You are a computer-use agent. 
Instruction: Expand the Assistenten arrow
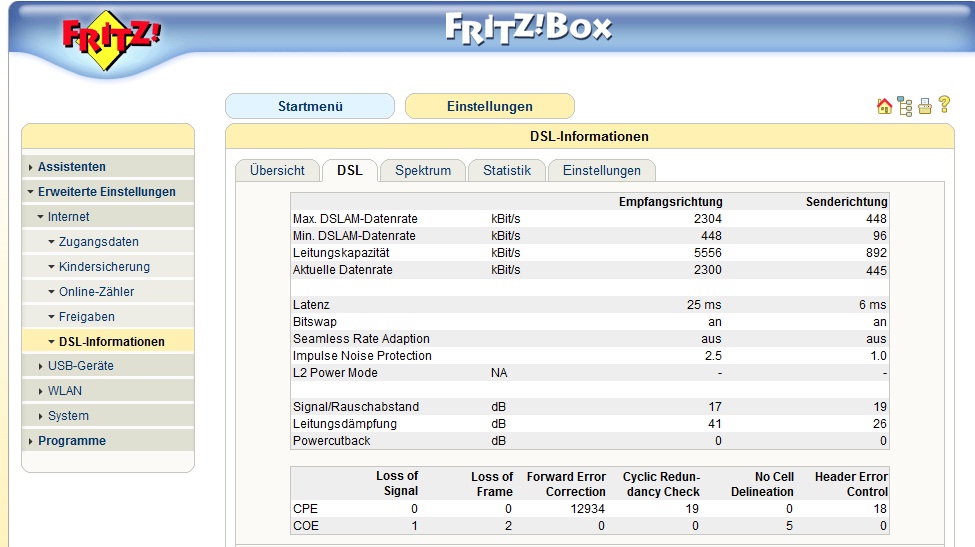point(30,167)
